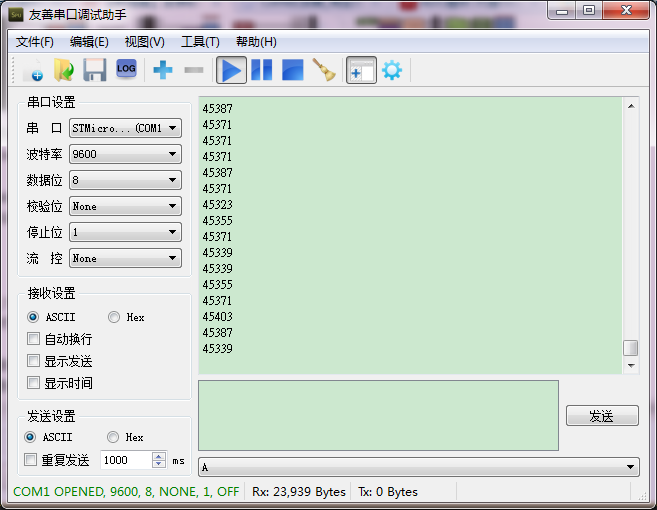Click the blue plus toolbar icon

point(162,70)
